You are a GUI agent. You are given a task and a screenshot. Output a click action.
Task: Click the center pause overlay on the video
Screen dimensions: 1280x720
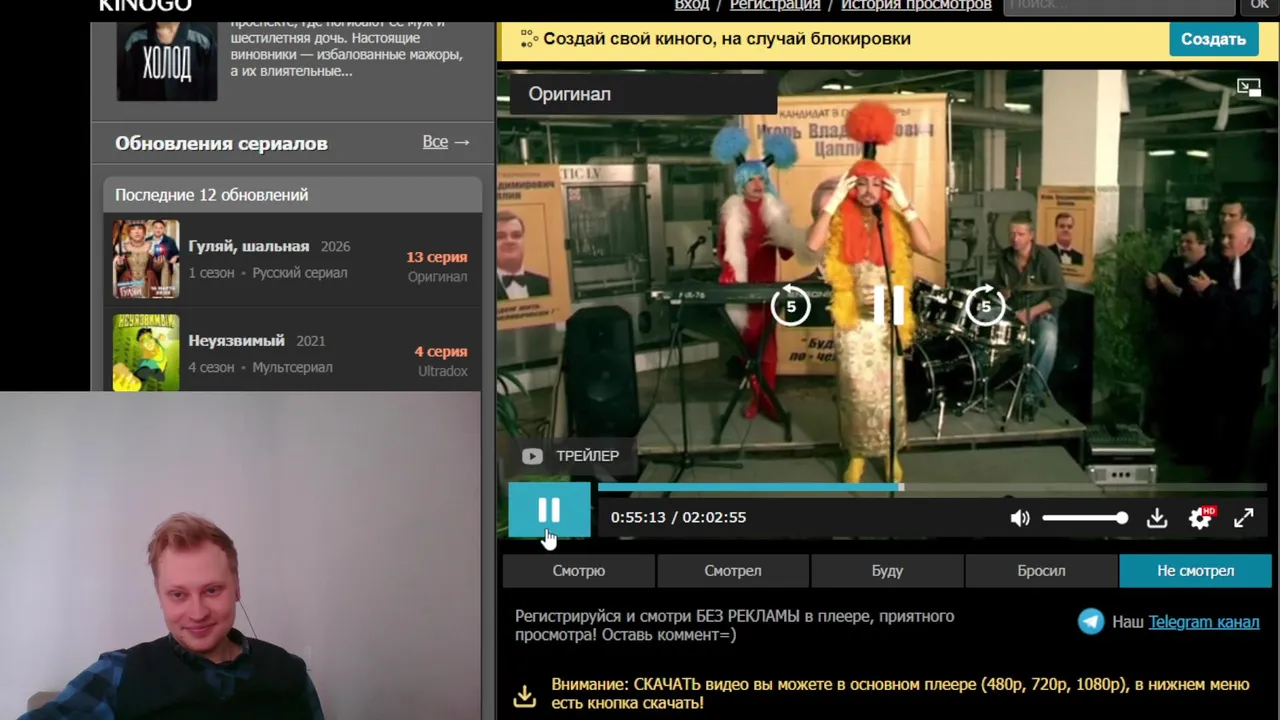[x=888, y=305]
